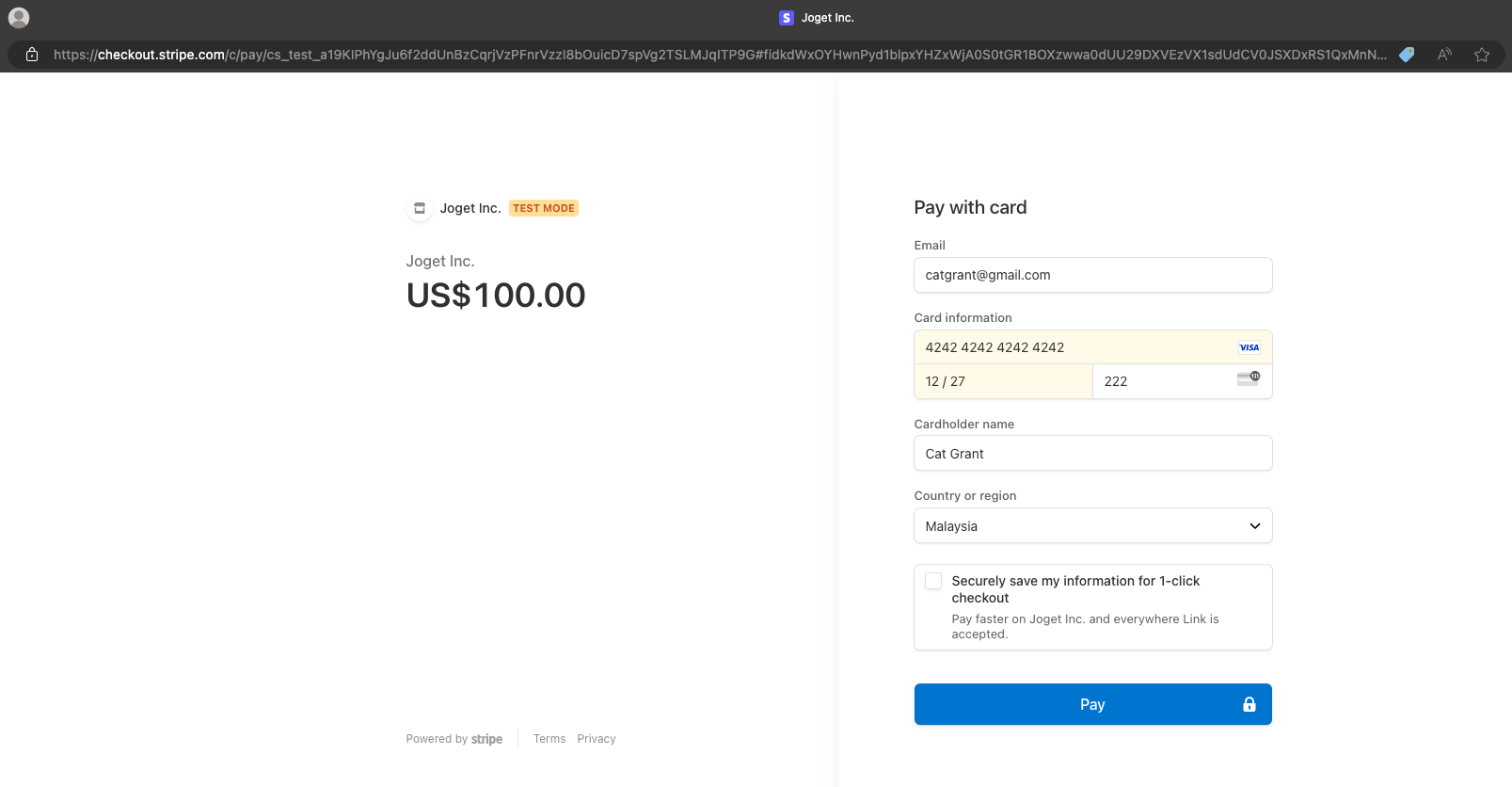Open the Country or region dropdown
Image resolution: width=1512 pixels, height=787 pixels.
coord(1092,525)
